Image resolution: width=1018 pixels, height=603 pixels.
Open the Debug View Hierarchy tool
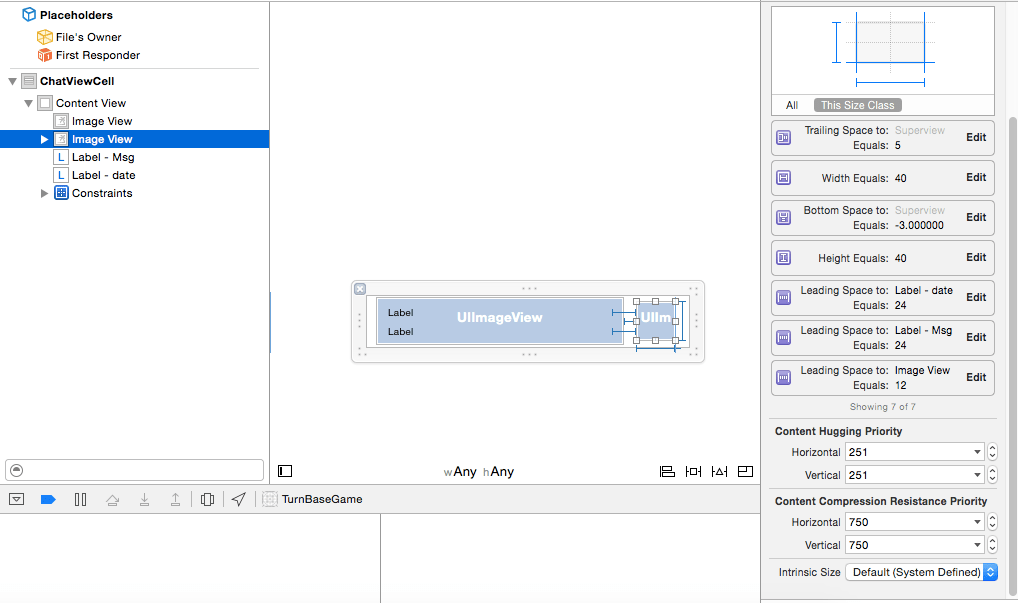pos(207,499)
